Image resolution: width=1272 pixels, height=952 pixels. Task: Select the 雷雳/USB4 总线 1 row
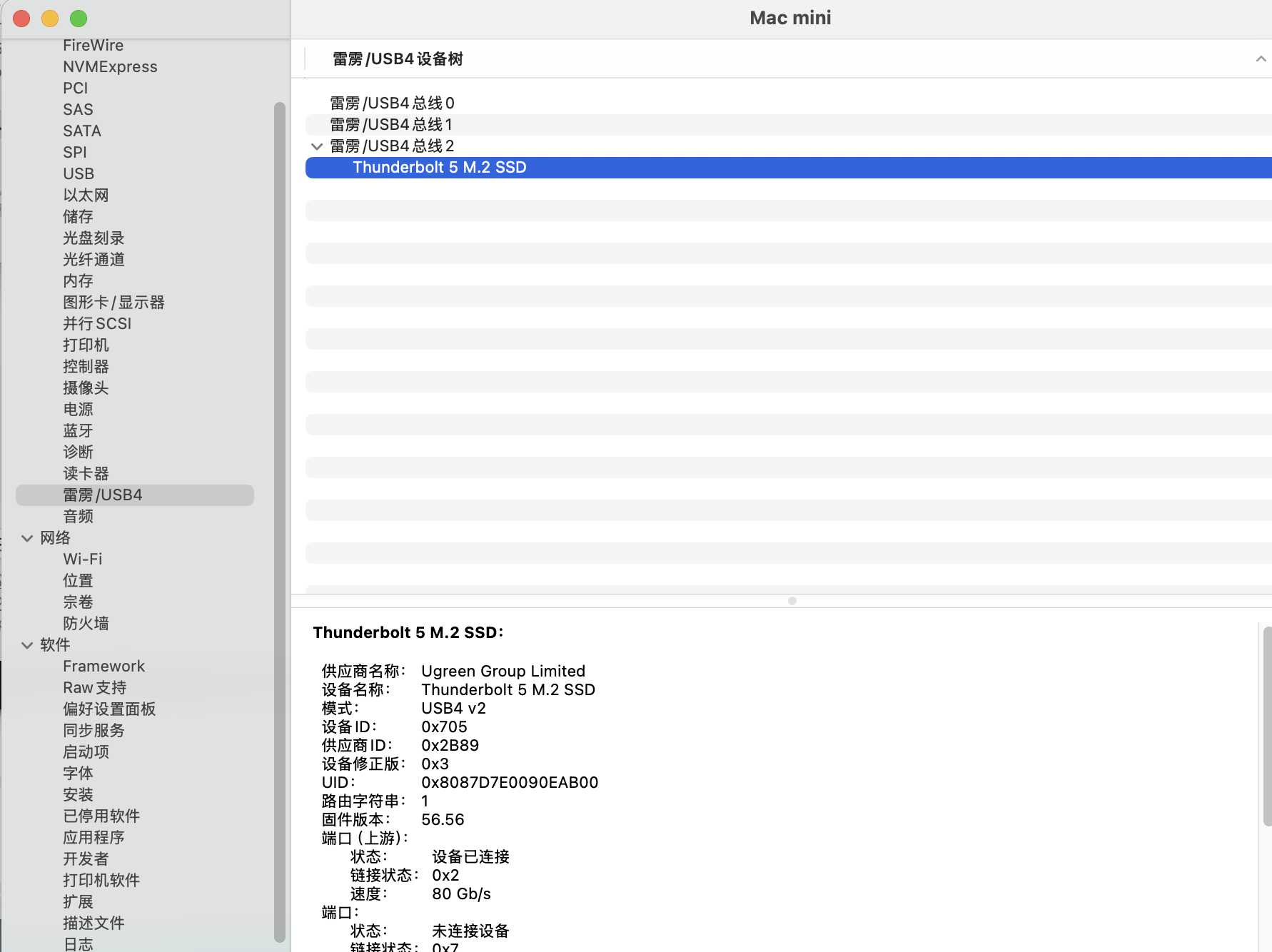(x=788, y=125)
